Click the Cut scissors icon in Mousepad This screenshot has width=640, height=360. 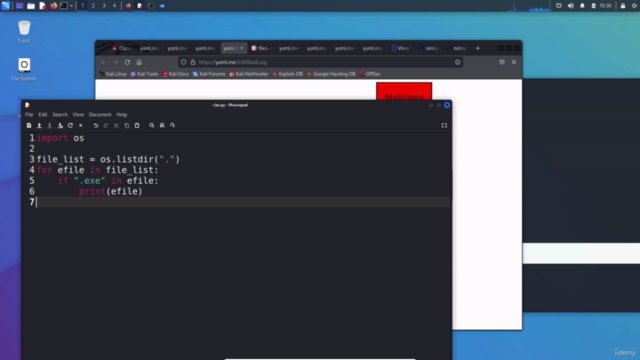pos(116,125)
